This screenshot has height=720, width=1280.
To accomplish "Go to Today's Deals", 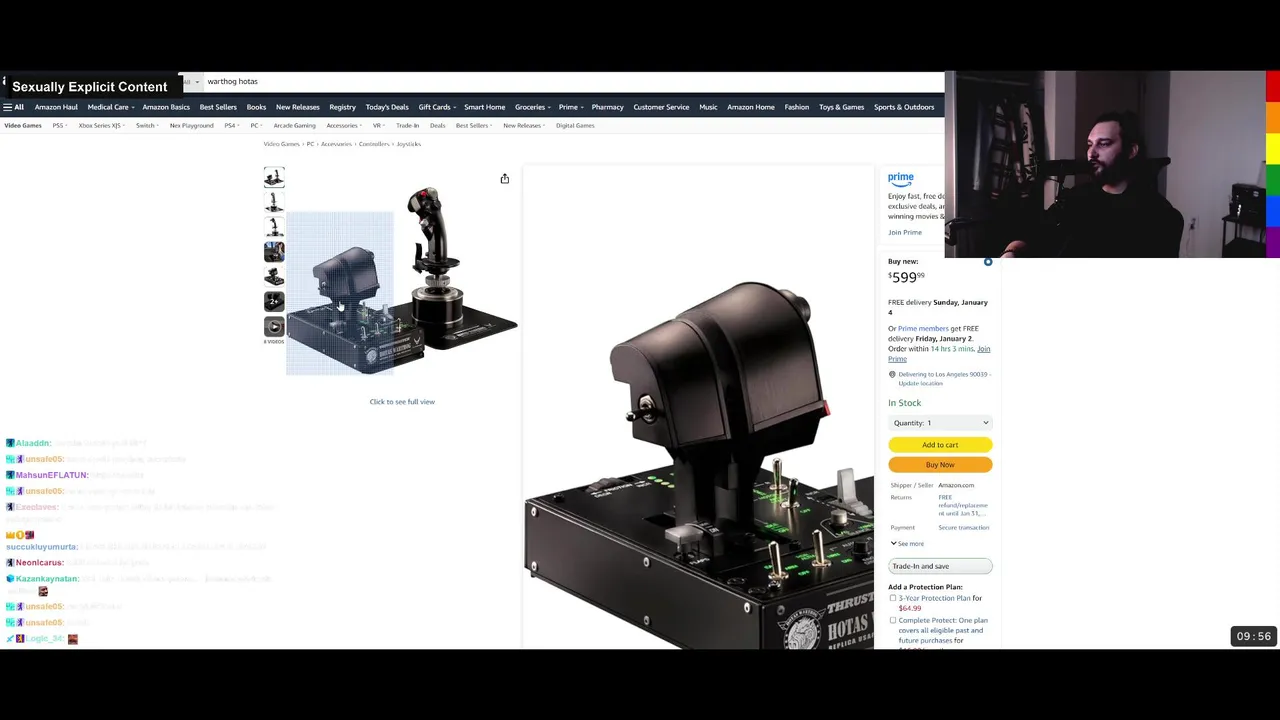I will pos(387,107).
